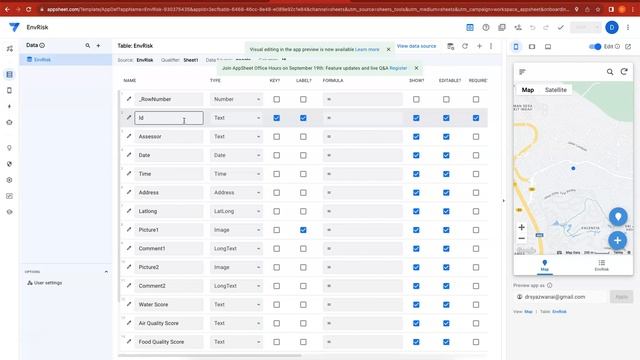Click the formula field for Assessor
The width and height of the screenshot is (640, 360).
(x=362, y=136)
